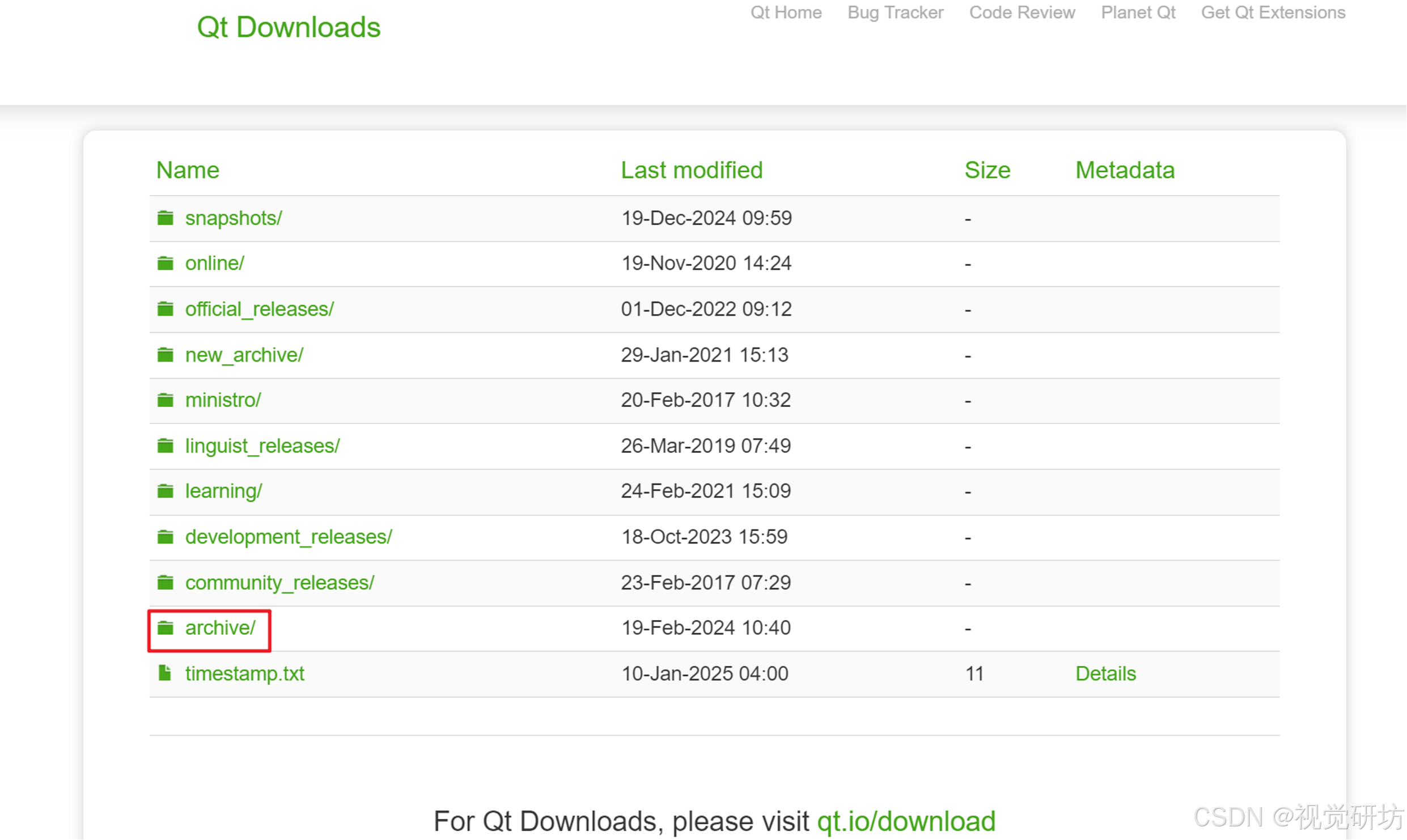View Details metadata for timestamp.txt
The width and height of the screenshot is (1407, 840).
1105,673
